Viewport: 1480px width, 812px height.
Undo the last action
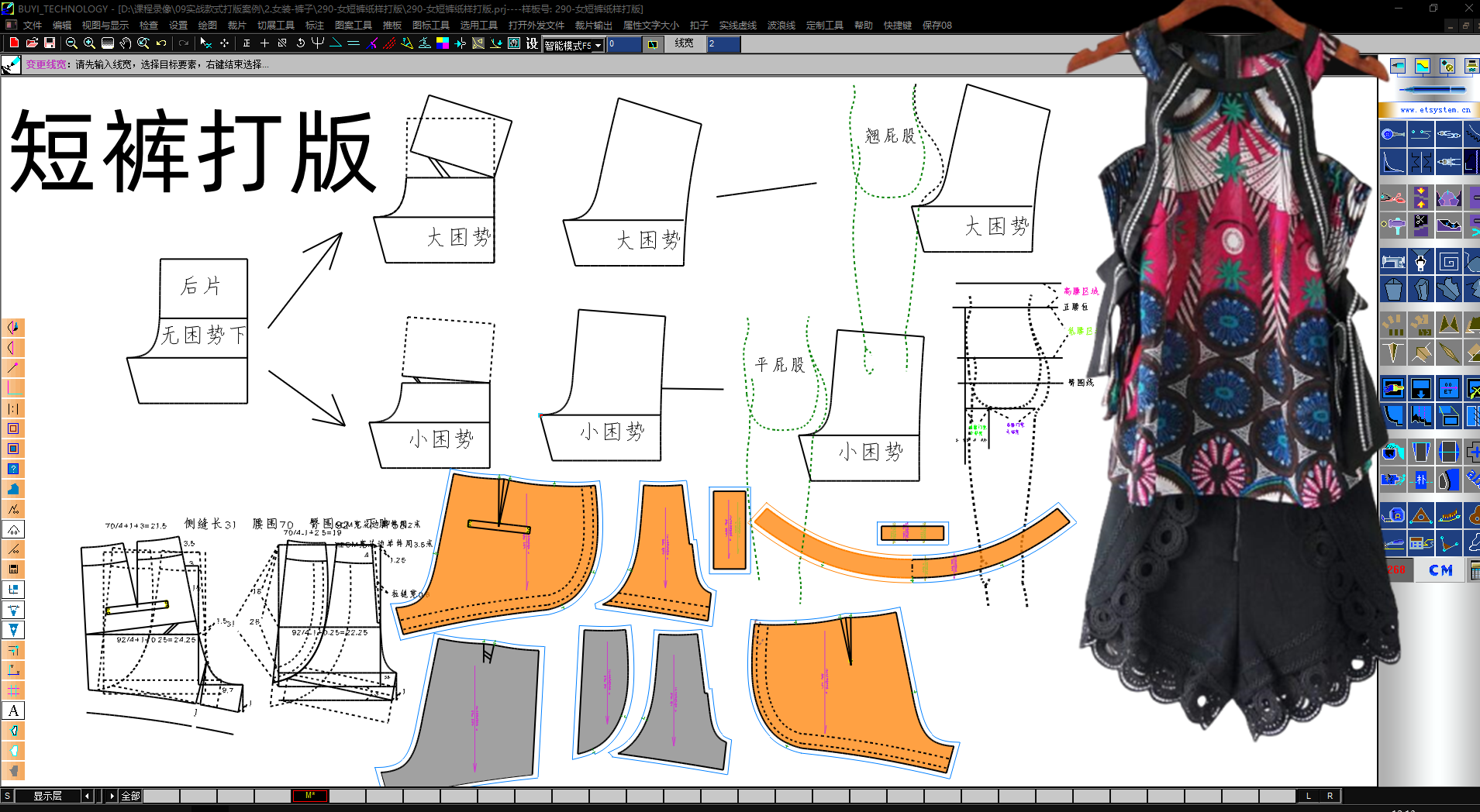click(x=160, y=44)
